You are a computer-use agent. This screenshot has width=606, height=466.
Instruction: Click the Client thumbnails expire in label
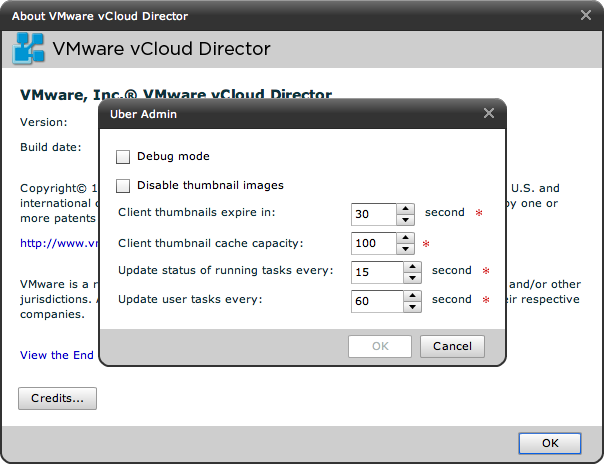point(197,212)
